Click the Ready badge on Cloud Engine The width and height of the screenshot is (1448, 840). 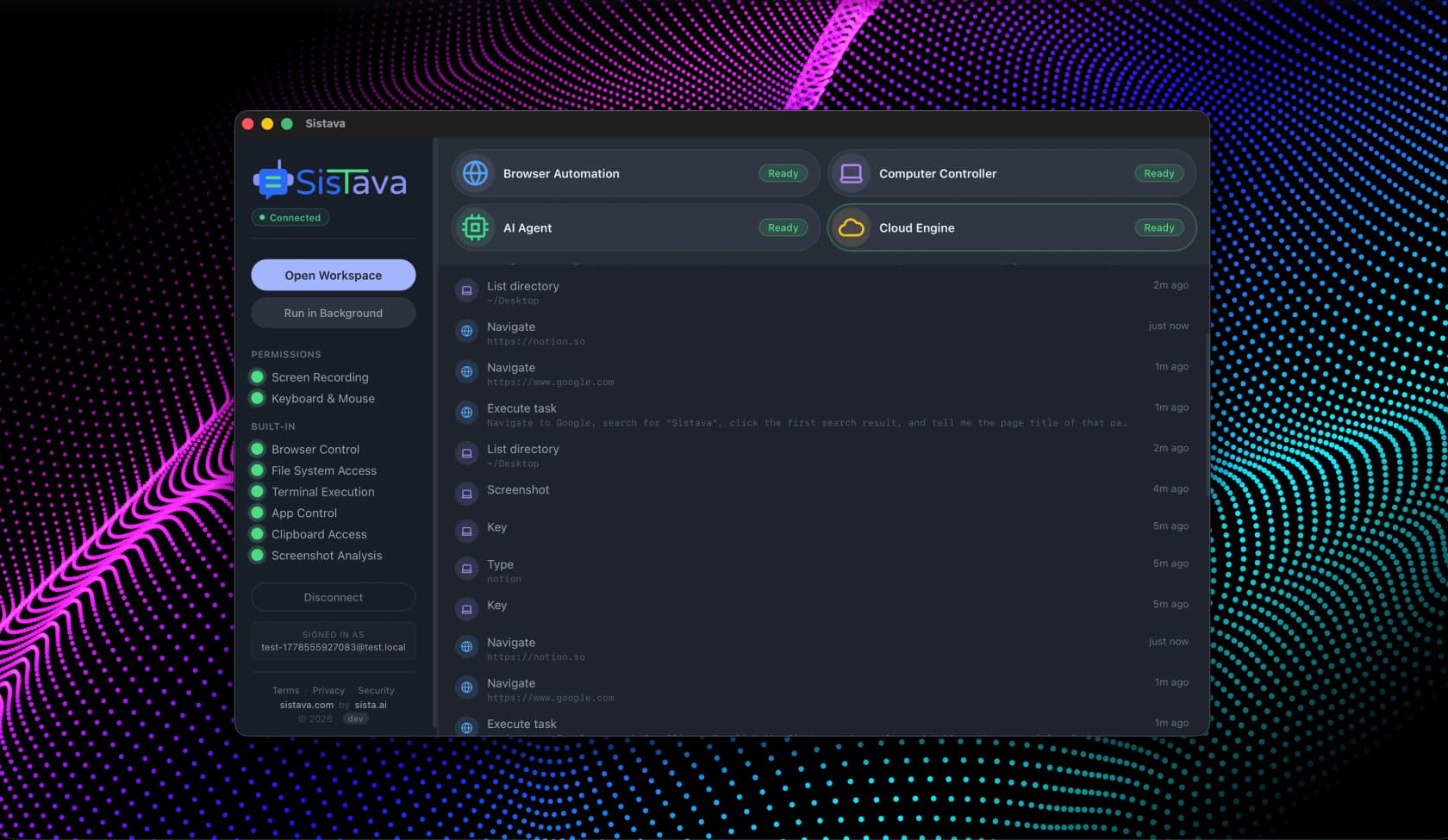tap(1158, 227)
